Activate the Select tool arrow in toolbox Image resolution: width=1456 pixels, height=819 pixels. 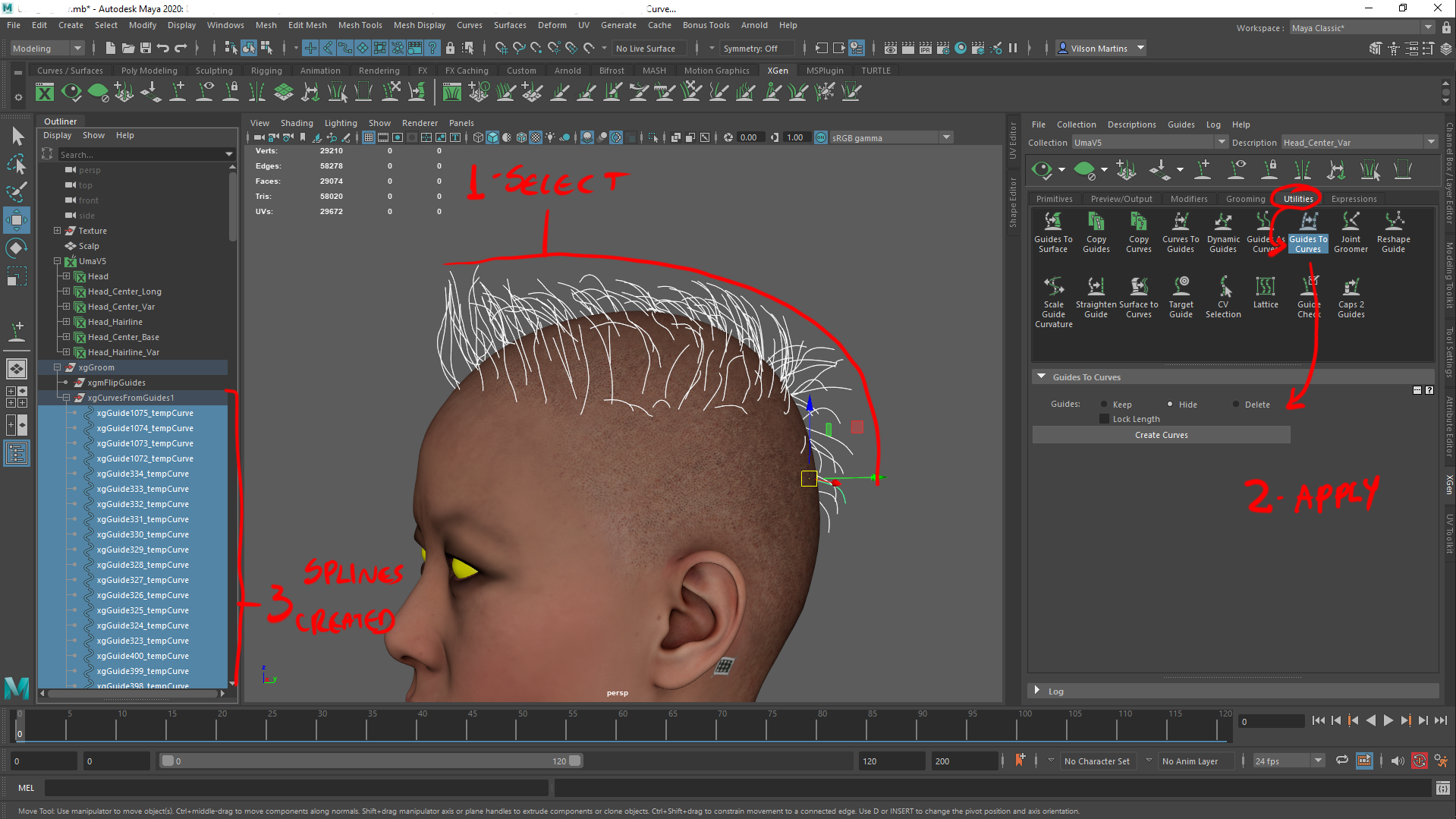[17, 137]
